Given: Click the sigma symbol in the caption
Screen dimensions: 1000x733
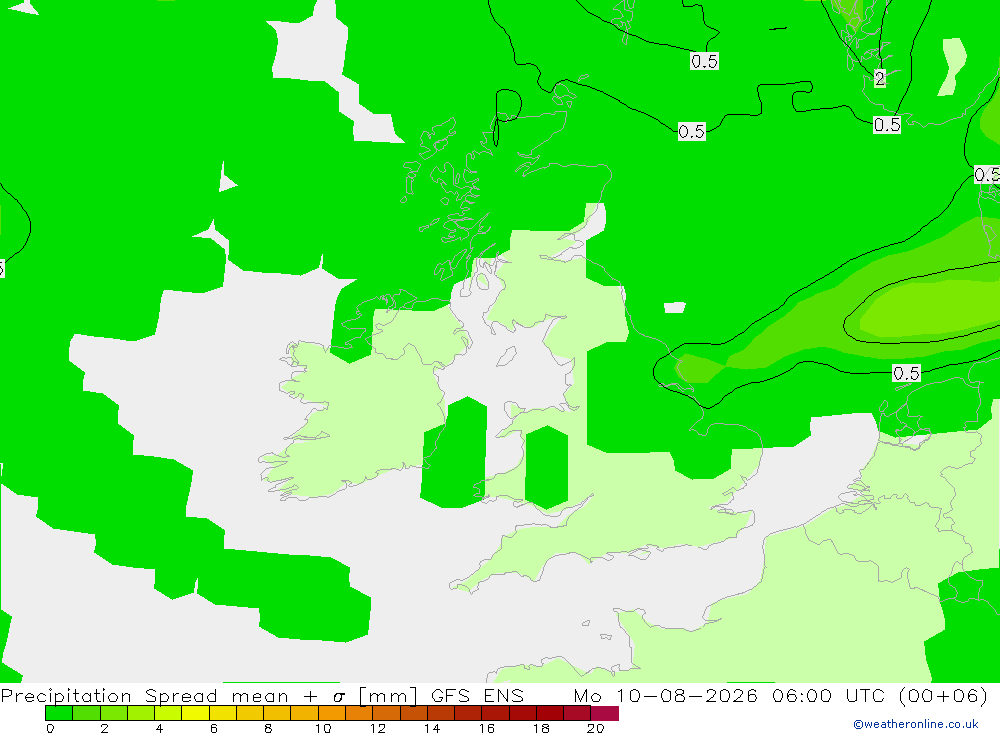Looking at the screenshot, I should (339, 697).
